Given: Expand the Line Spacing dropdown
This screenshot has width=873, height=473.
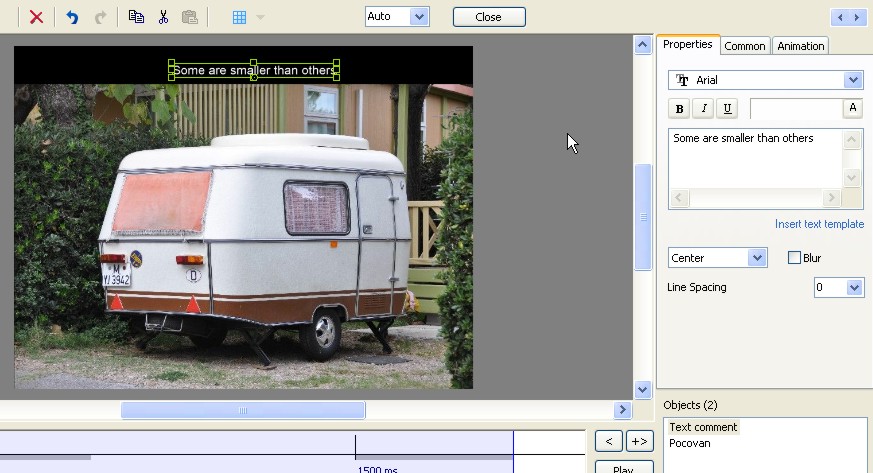Looking at the screenshot, I should [854, 288].
